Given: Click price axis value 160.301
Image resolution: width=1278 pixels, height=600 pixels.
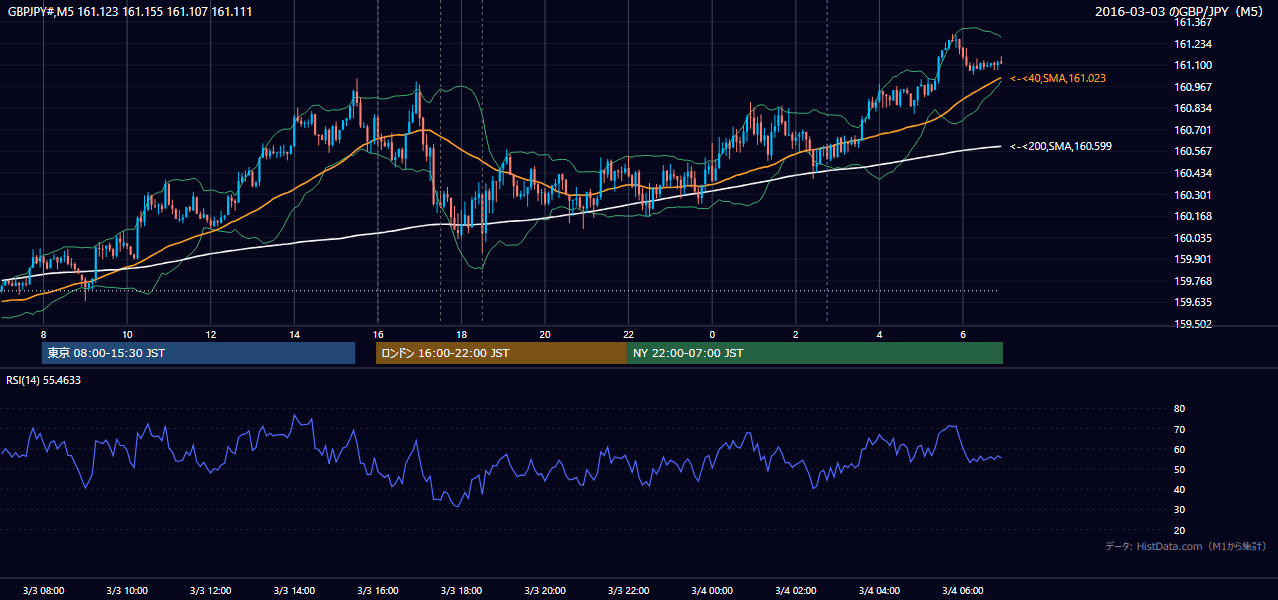Looking at the screenshot, I should tap(1192, 195).
